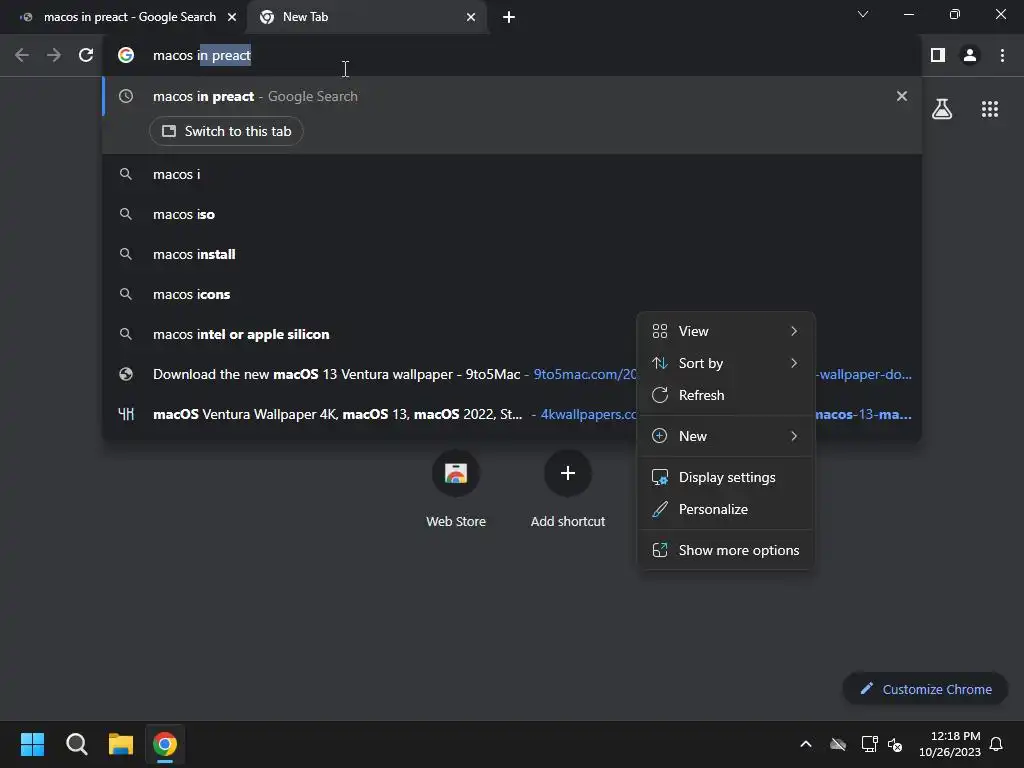Select 'macos in preact - Google Search' suggestion
The height and width of the screenshot is (768, 1024).
512,96
